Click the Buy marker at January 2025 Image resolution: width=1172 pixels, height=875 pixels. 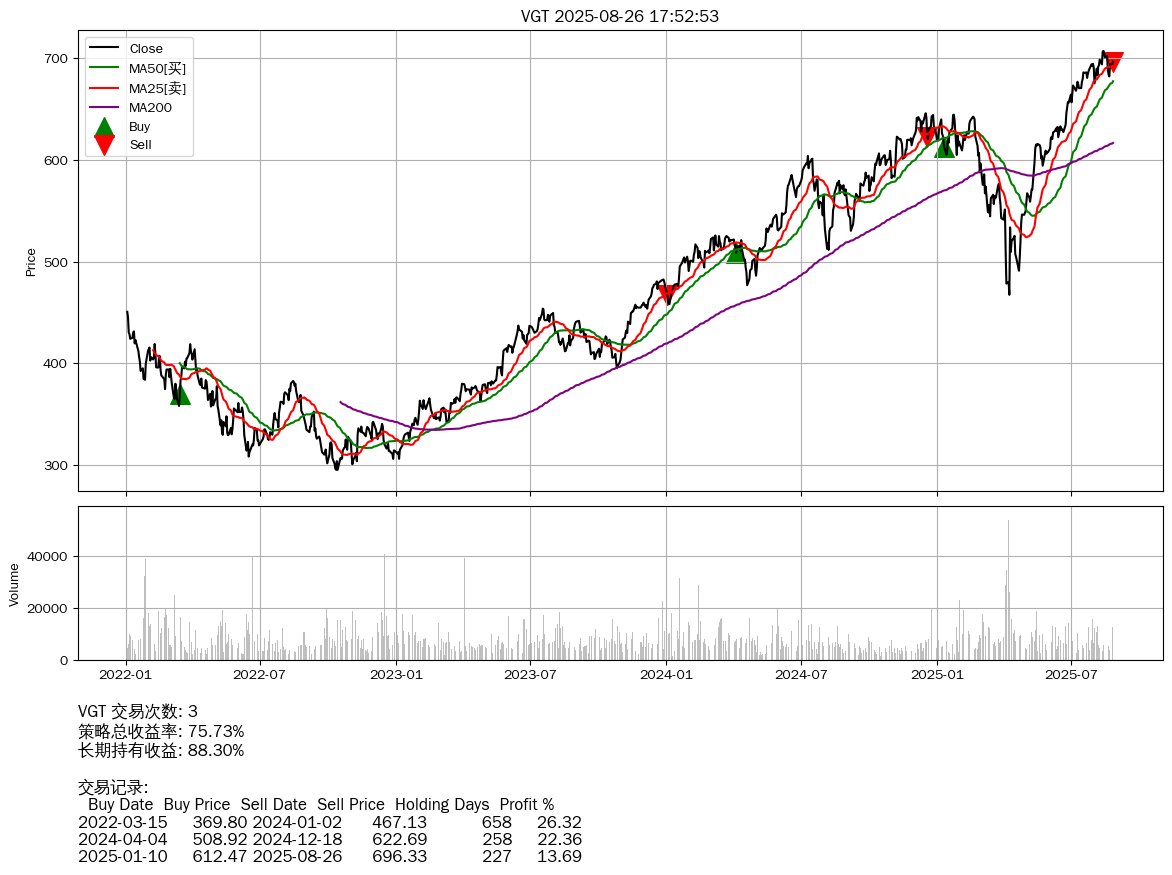[x=944, y=147]
